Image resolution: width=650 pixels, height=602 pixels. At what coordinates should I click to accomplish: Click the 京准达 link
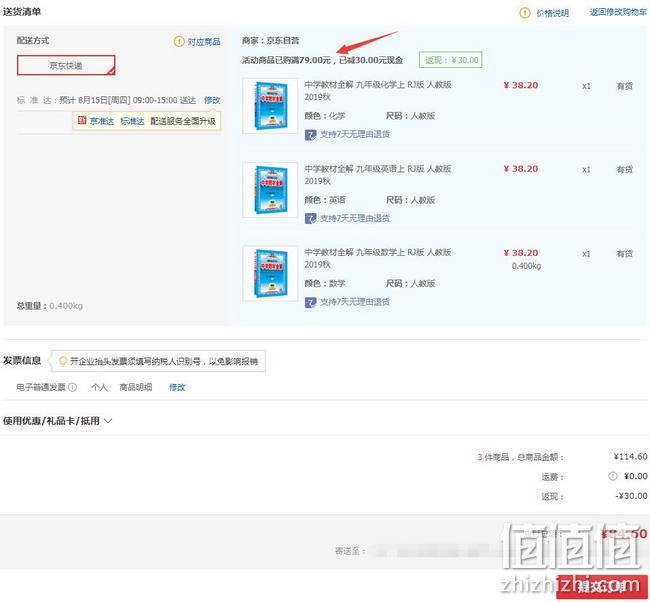pyautogui.click(x=102, y=121)
